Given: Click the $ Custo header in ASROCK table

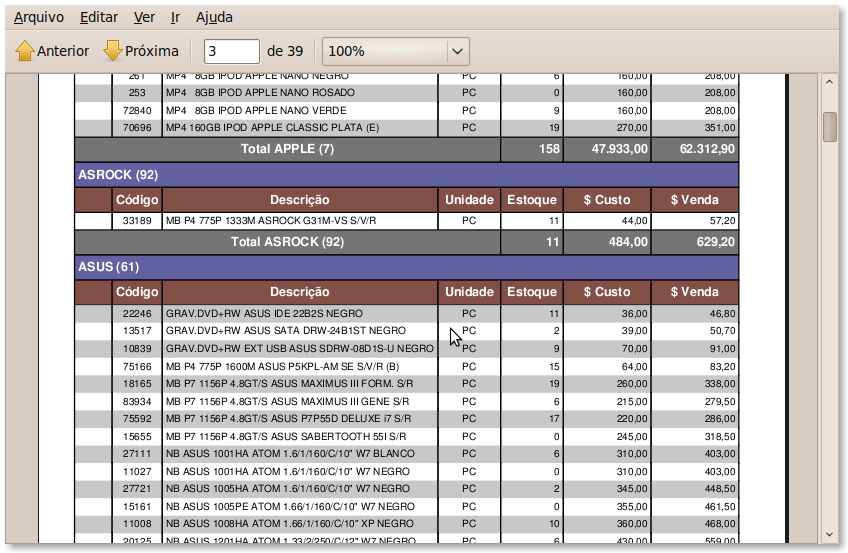Looking at the screenshot, I should tap(607, 200).
